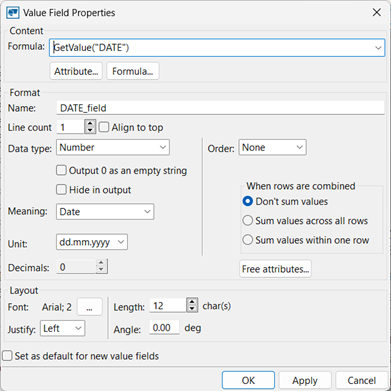This screenshot has width=391, height=392.
Task: Open the Order dropdown set to None
Action: [x=272, y=147]
